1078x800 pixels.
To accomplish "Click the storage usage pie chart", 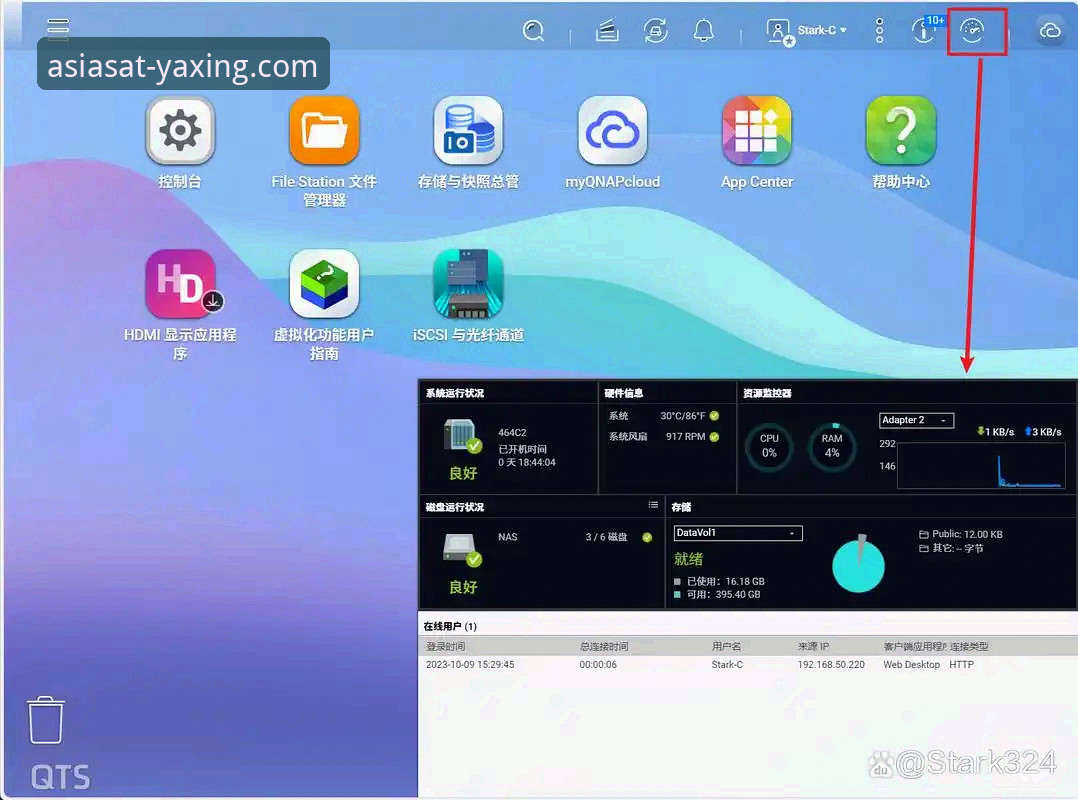I will pyautogui.click(x=858, y=564).
